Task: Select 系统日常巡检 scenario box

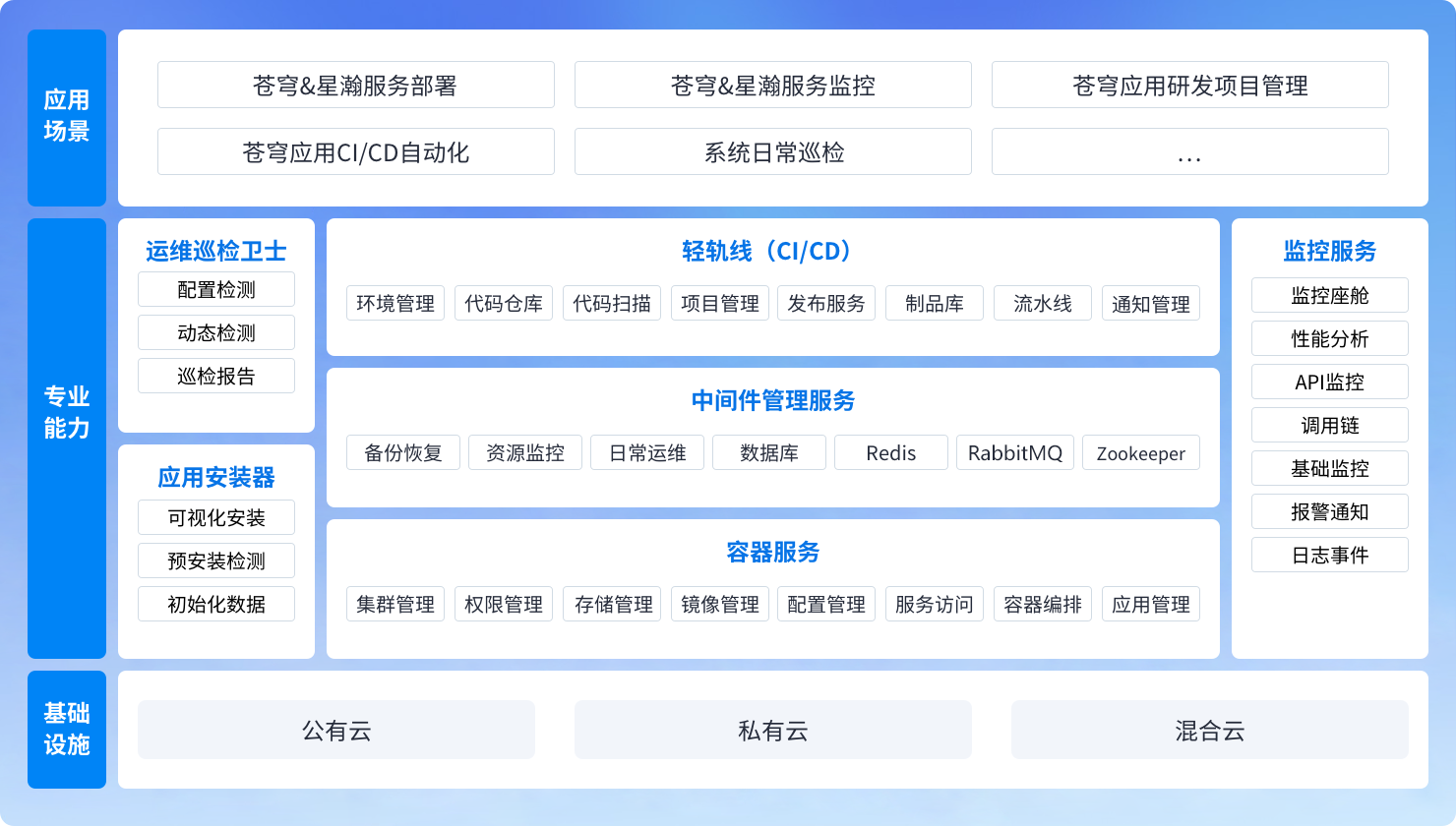Action: click(x=772, y=152)
